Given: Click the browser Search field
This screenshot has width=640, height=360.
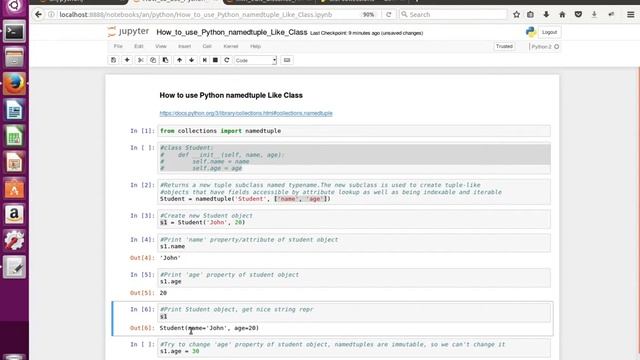Looking at the screenshot, I should (x=453, y=14).
